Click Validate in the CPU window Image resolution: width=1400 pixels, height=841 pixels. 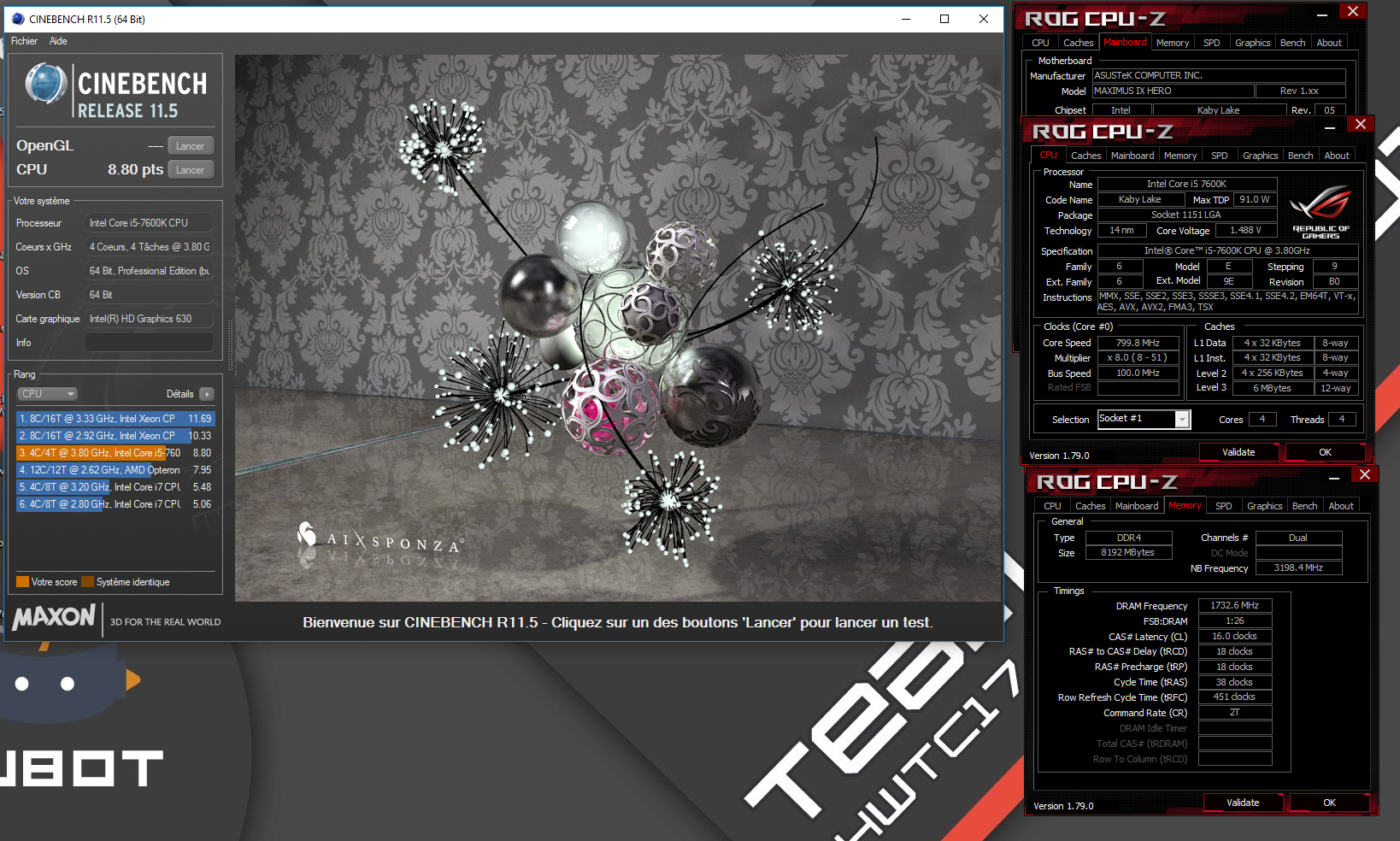(x=1238, y=452)
